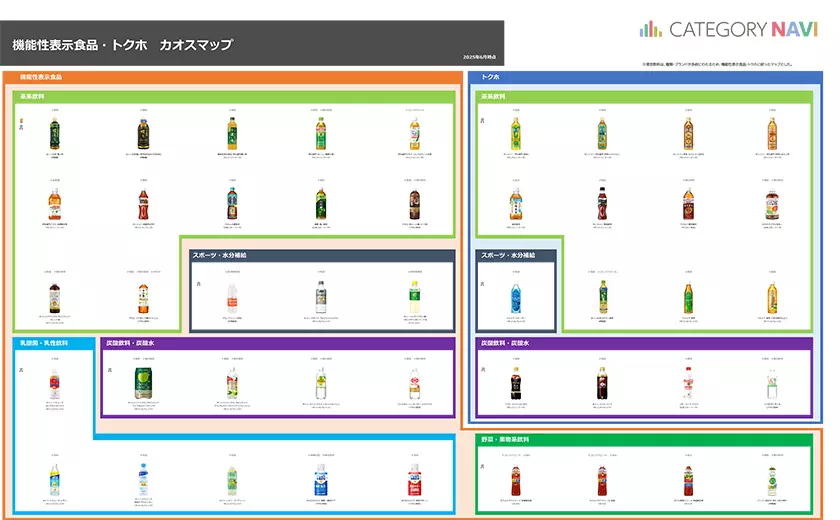The image size is (840, 520).
Task: Click the CATEGORY NAVI logo text
Action: point(744,29)
